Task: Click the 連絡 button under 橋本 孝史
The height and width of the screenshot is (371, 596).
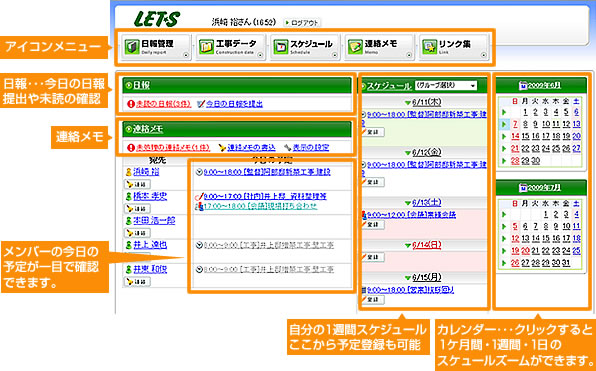Action: tap(138, 209)
